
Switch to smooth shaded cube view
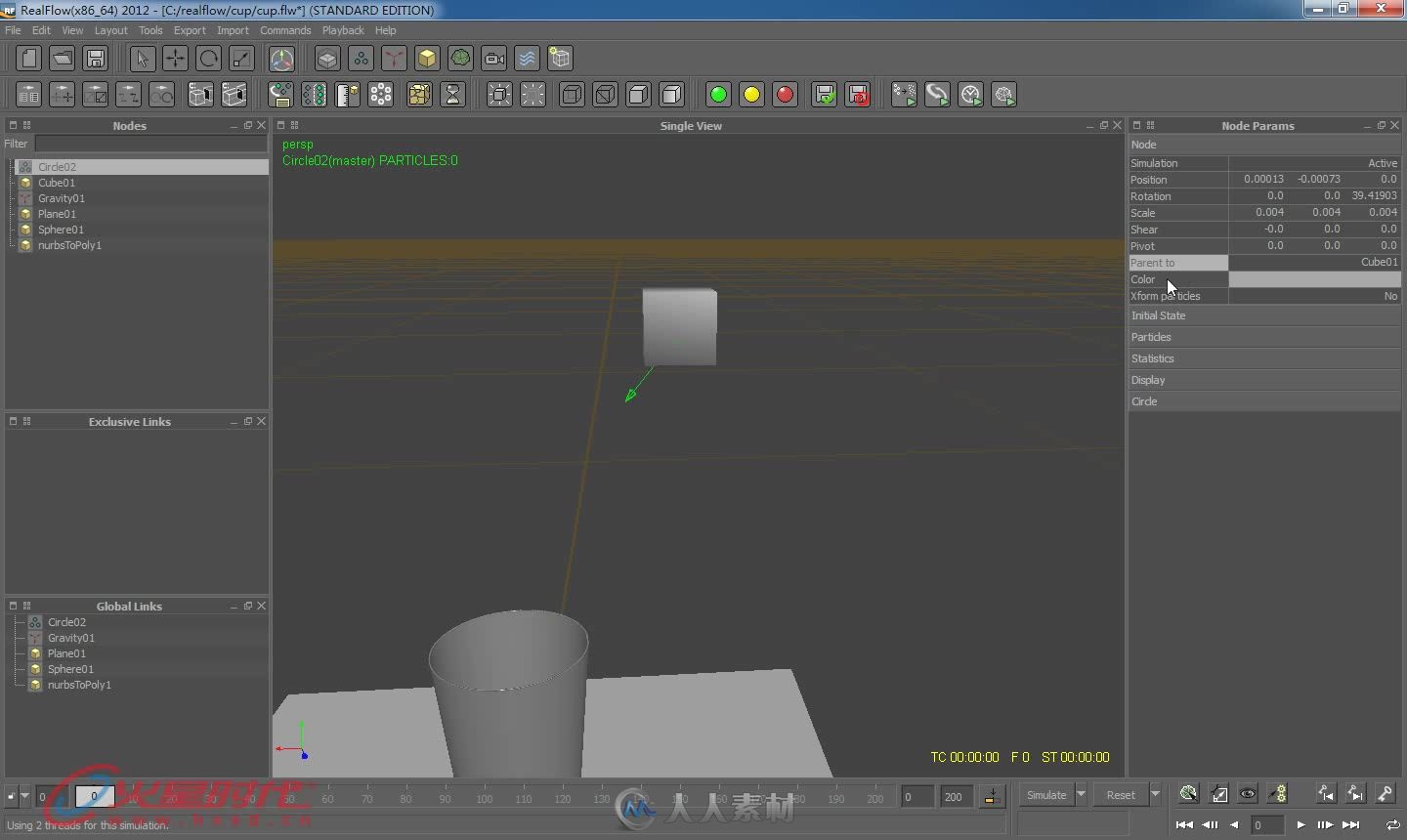[672, 95]
